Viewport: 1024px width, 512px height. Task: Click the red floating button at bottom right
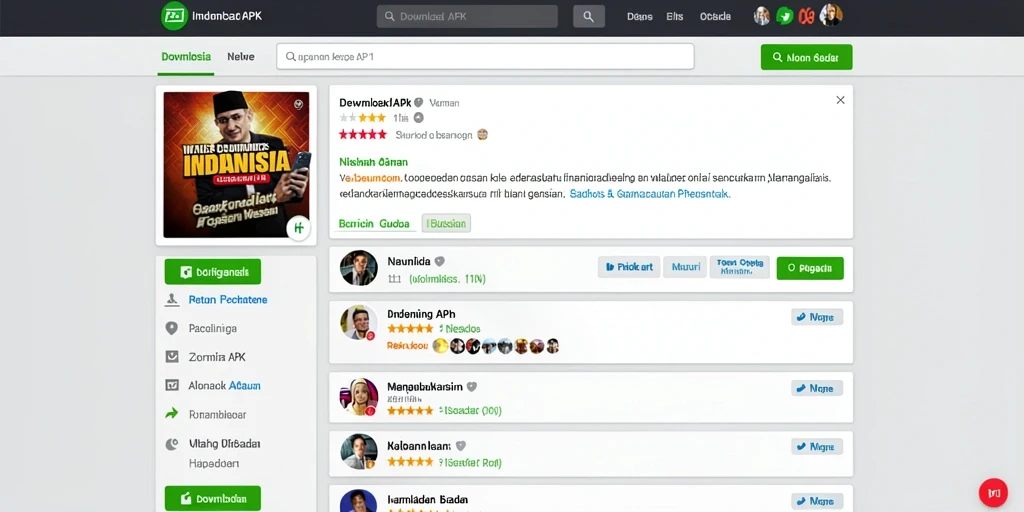[993, 492]
